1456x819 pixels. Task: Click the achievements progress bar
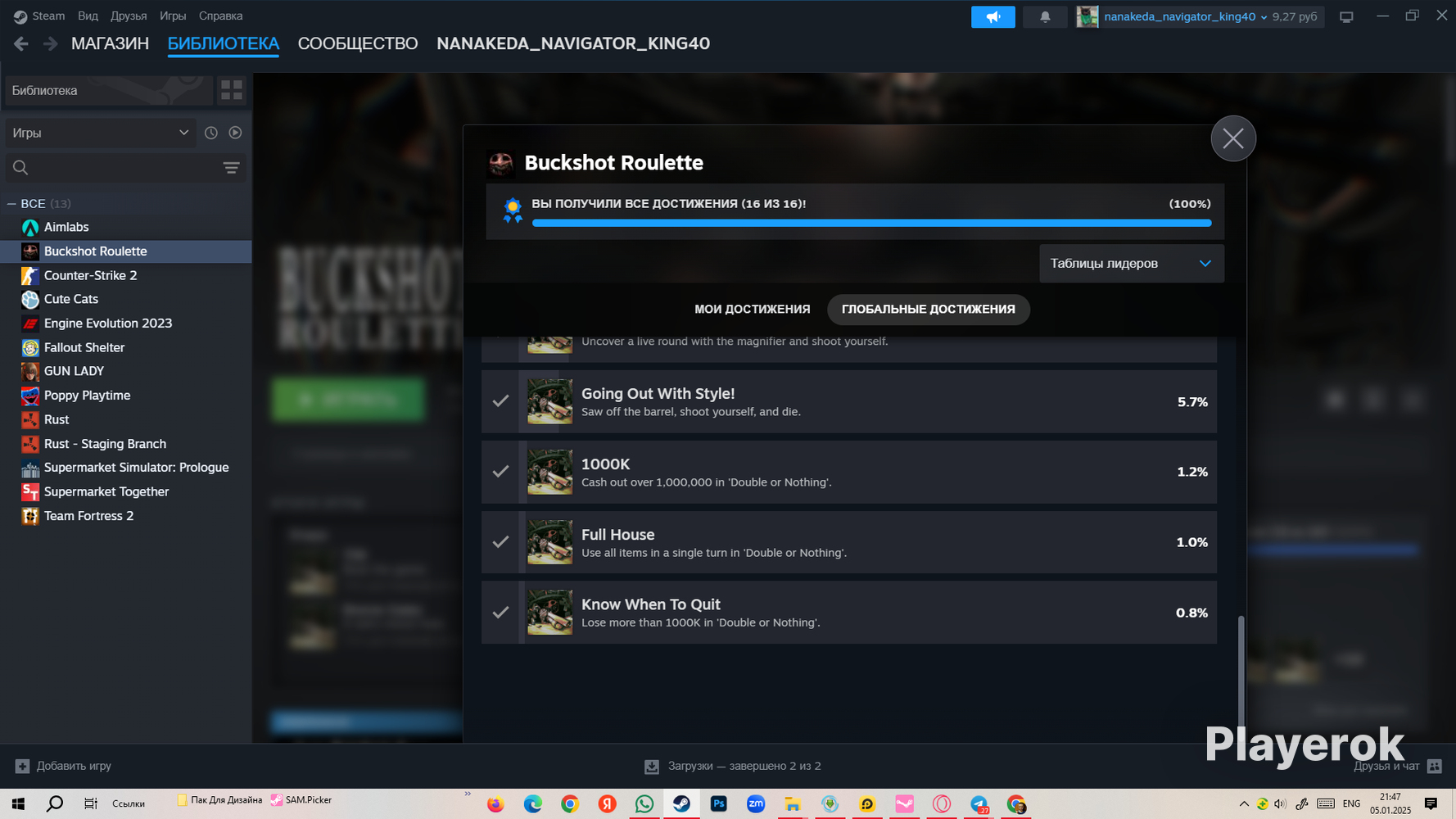pyautogui.click(x=871, y=223)
